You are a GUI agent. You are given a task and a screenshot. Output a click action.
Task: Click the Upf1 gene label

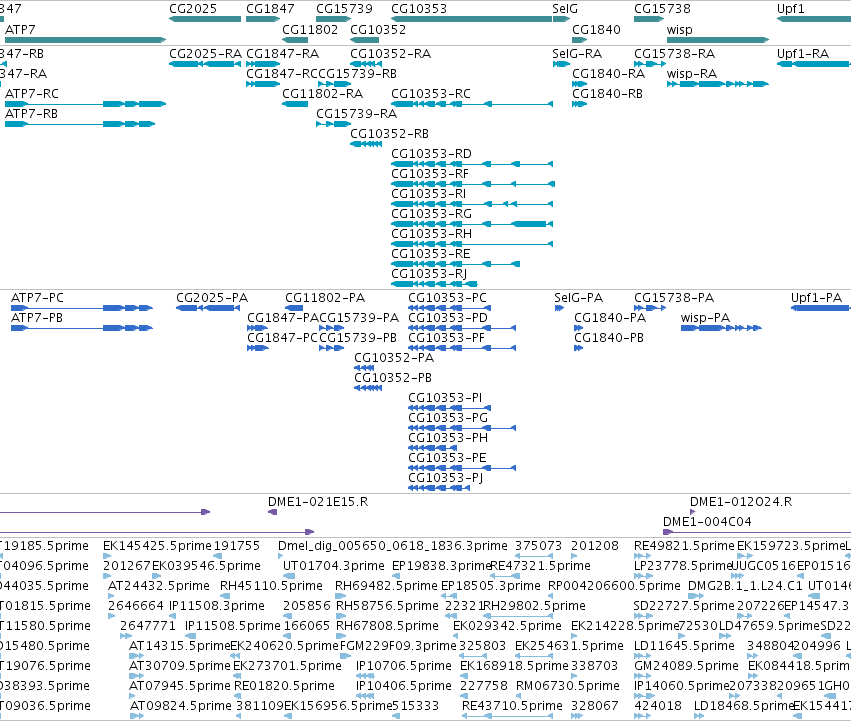click(x=790, y=9)
